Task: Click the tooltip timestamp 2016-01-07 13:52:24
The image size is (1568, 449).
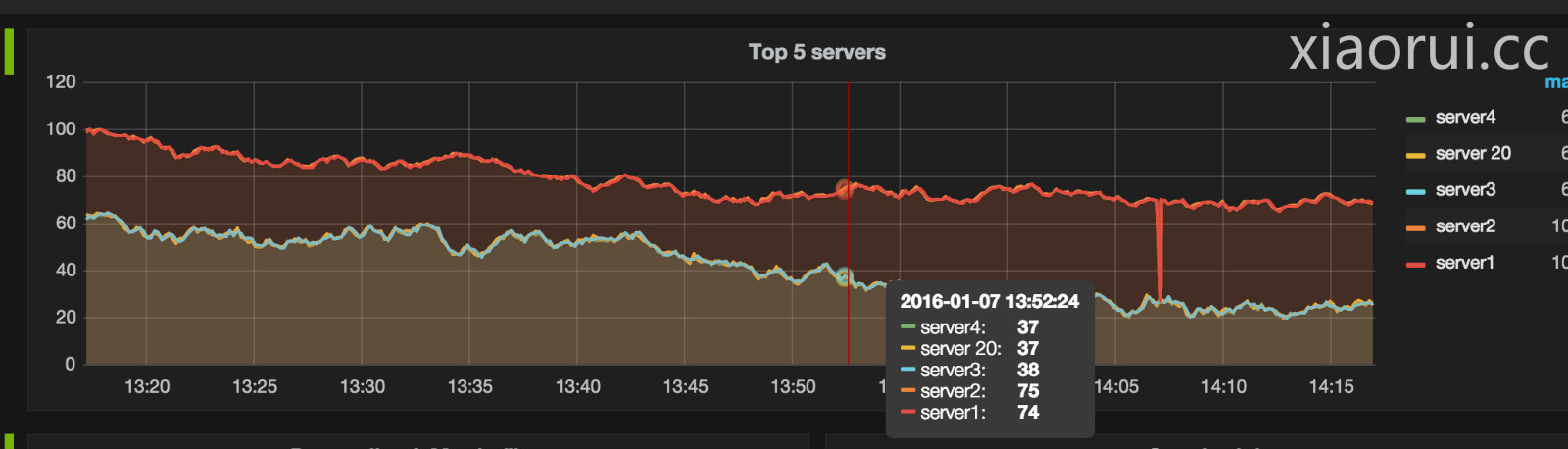Action: coord(989,302)
